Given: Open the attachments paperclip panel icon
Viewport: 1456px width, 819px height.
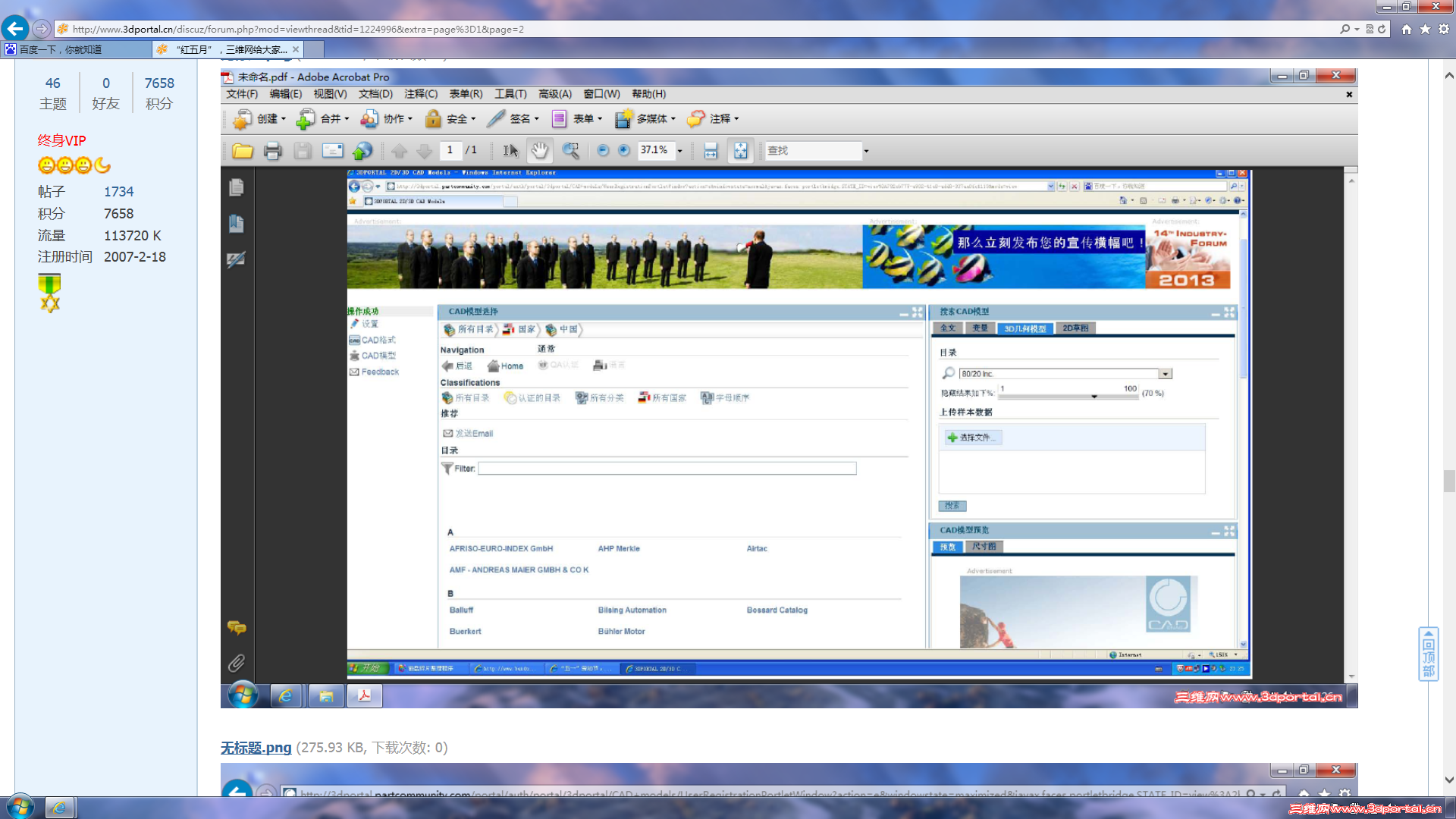Looking at the screenshot, I should click(x=237, y=664).
